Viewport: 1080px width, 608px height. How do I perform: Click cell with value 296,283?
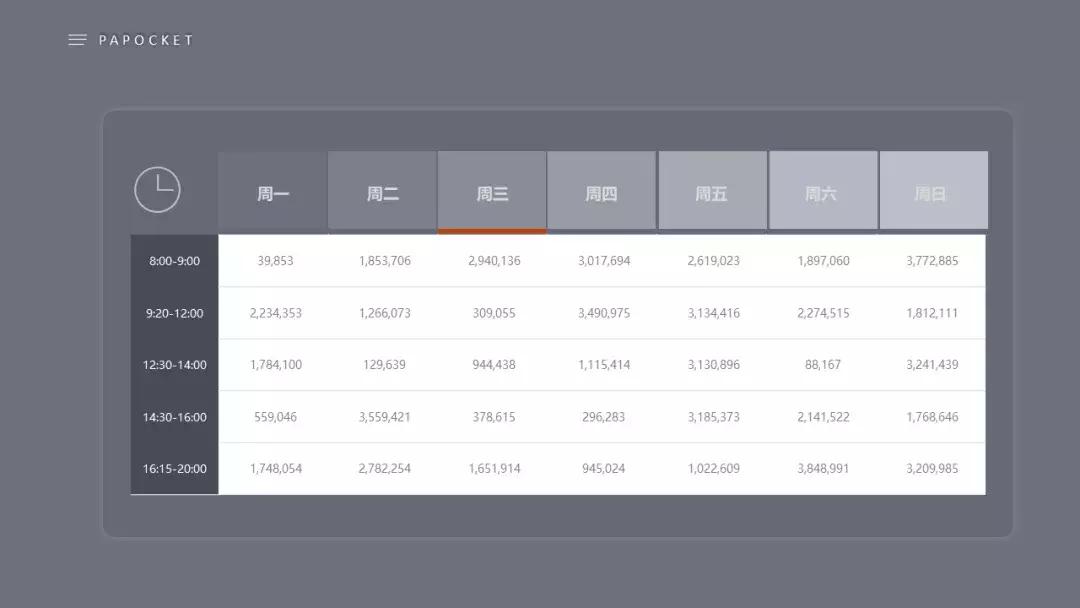tap(603, 417)
